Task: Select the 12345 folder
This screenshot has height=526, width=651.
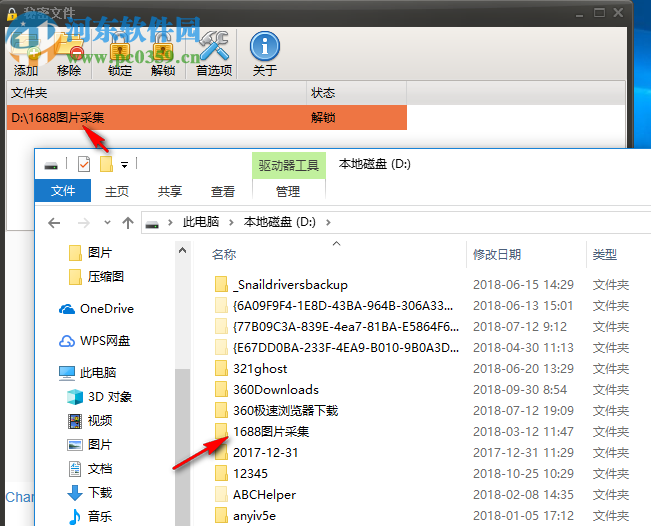Action: coord(242,474)
